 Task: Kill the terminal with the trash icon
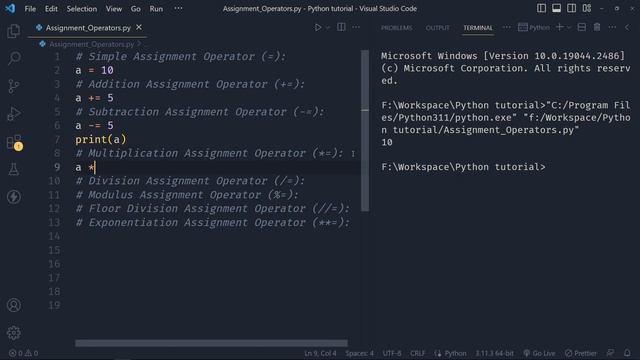[x=597, y=27]
